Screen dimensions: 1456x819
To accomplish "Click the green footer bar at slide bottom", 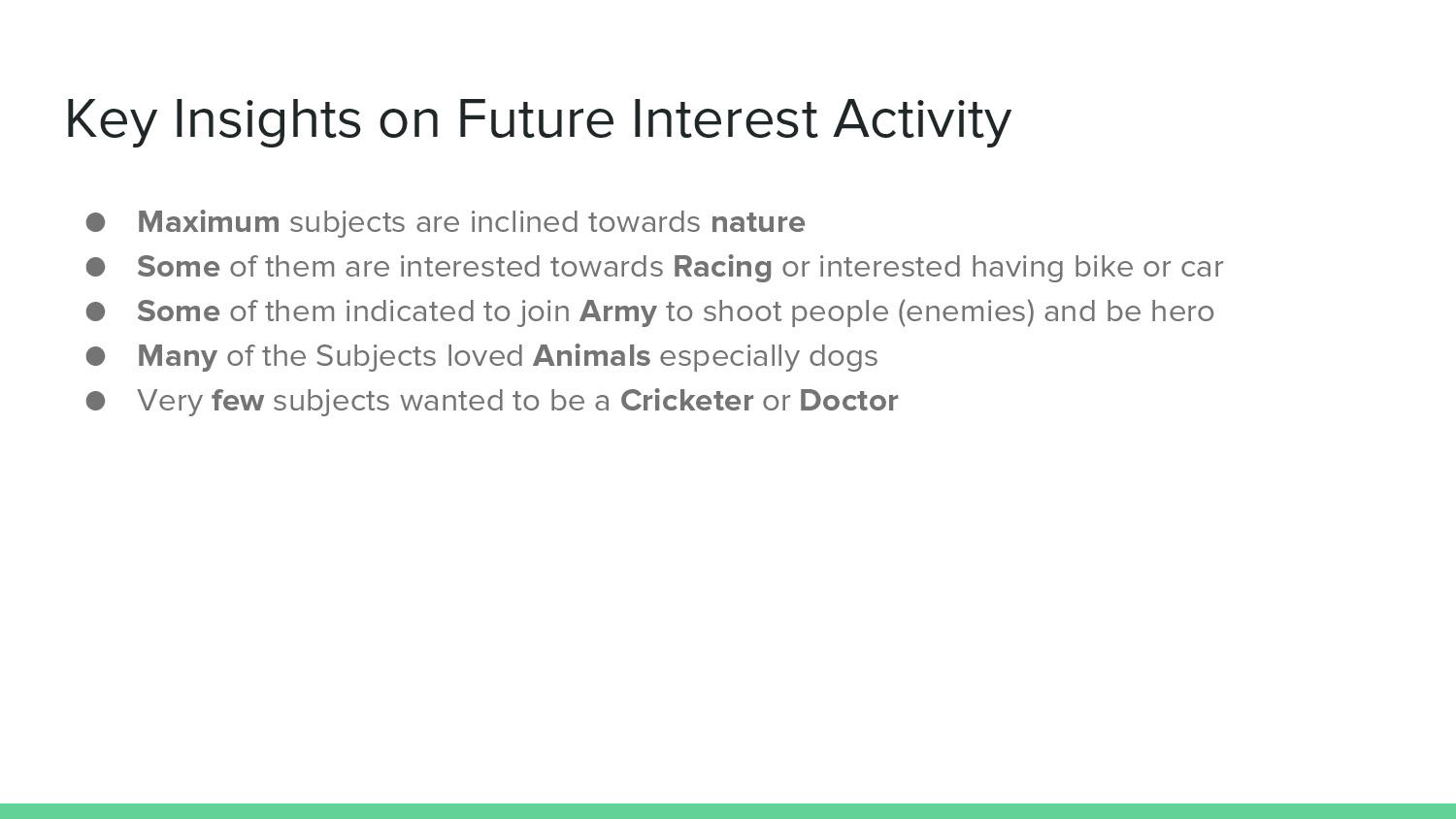I will pyautogui.click(x=728, y=811).
